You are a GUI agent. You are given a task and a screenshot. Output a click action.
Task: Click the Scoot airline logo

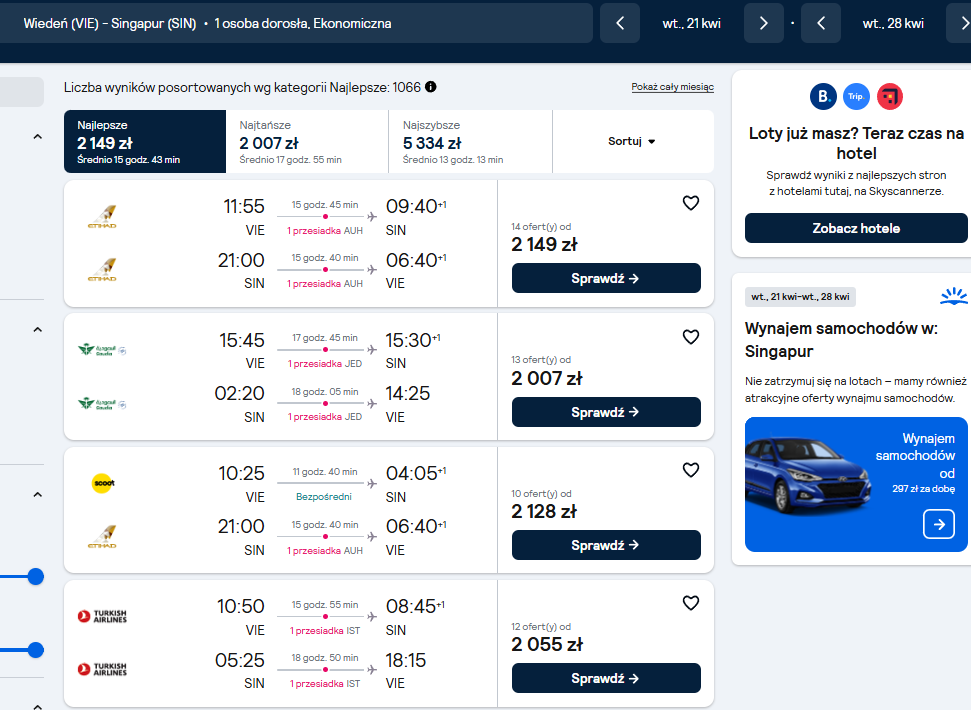pos(103,483)
